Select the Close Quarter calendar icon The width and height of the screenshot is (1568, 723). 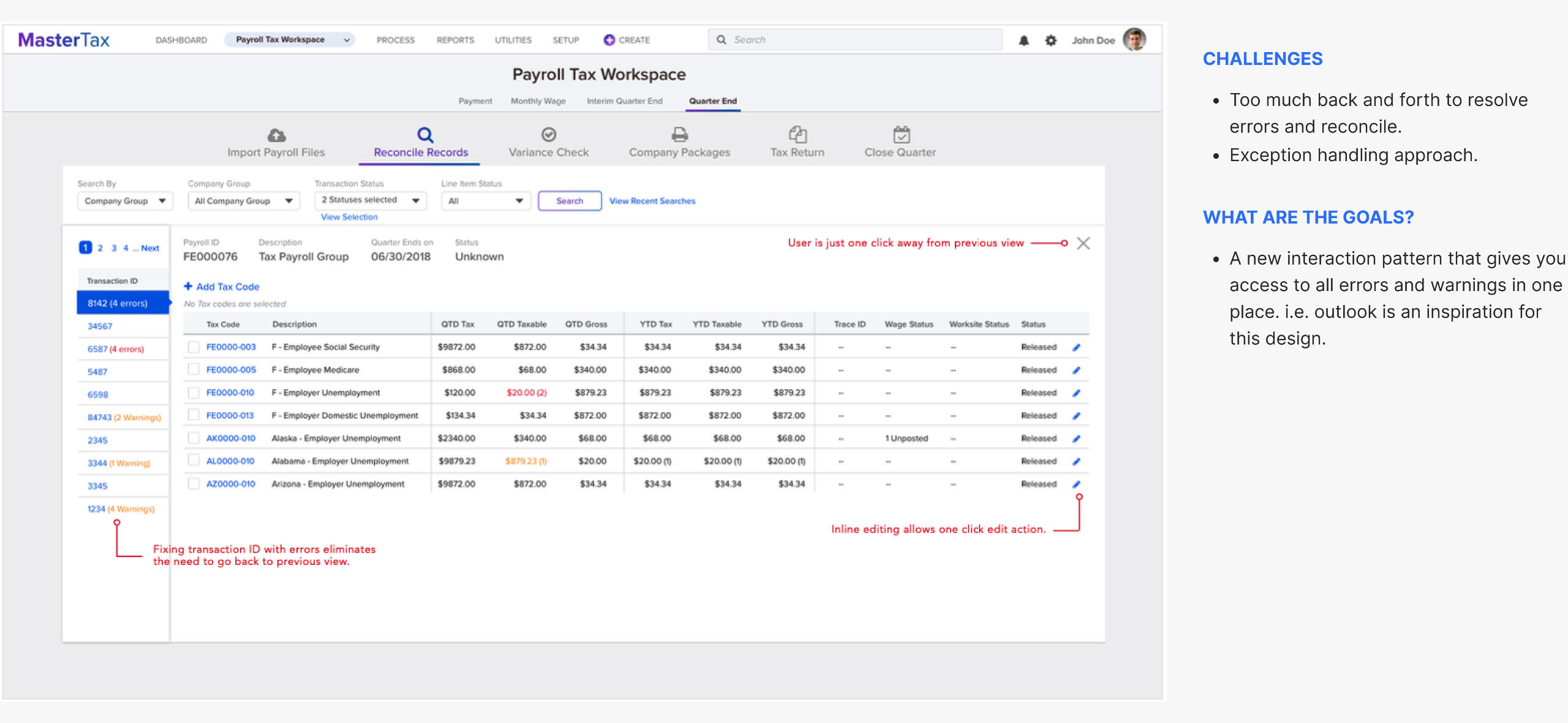(901, 134)
